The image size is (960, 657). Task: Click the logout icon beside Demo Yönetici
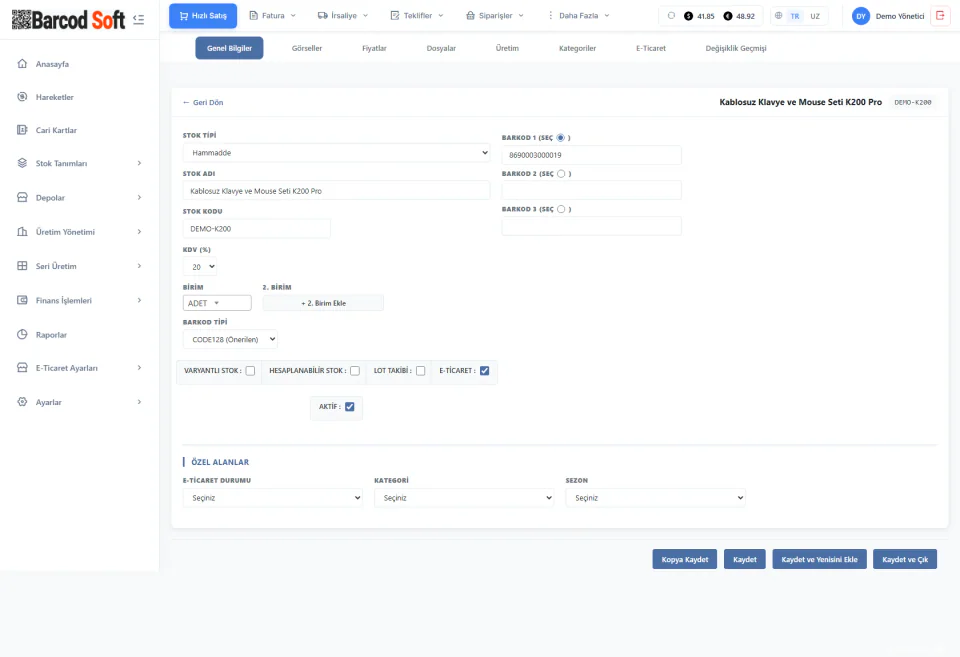tap(940, 16)
